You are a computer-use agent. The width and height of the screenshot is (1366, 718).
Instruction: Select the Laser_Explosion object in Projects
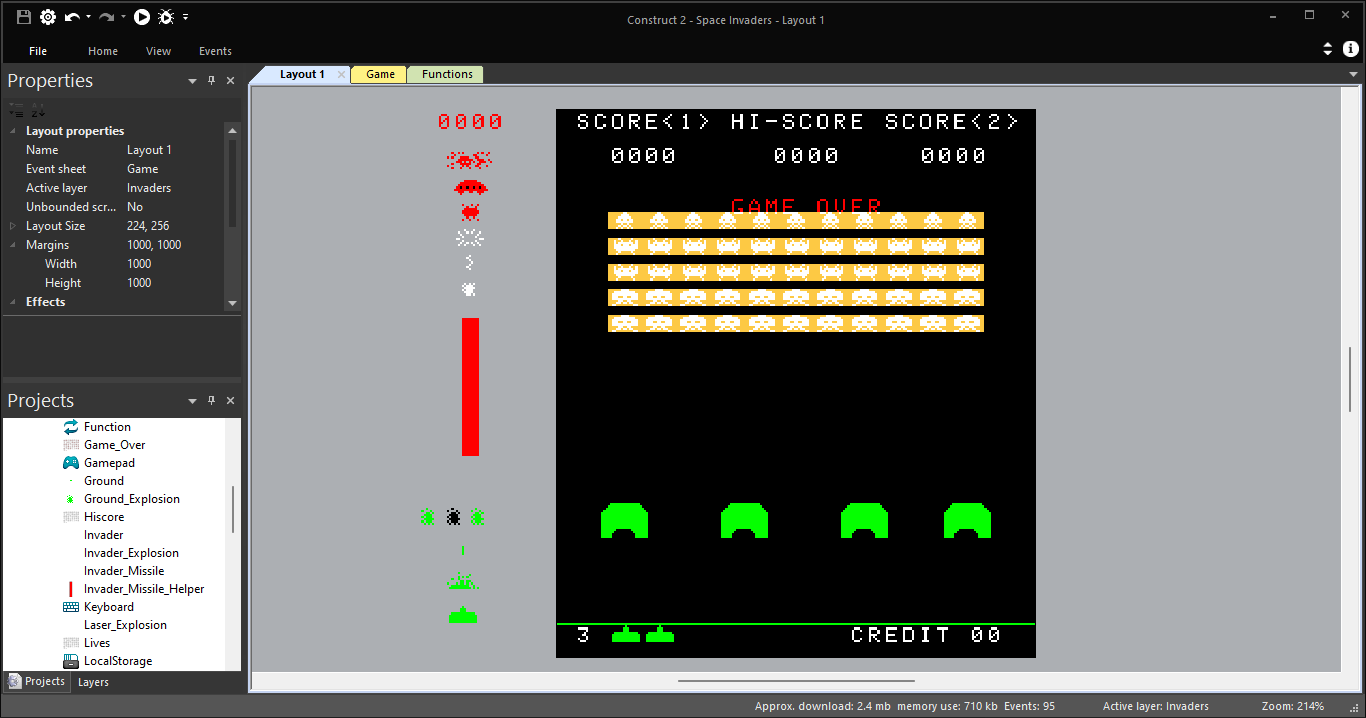tap(125, 625)
